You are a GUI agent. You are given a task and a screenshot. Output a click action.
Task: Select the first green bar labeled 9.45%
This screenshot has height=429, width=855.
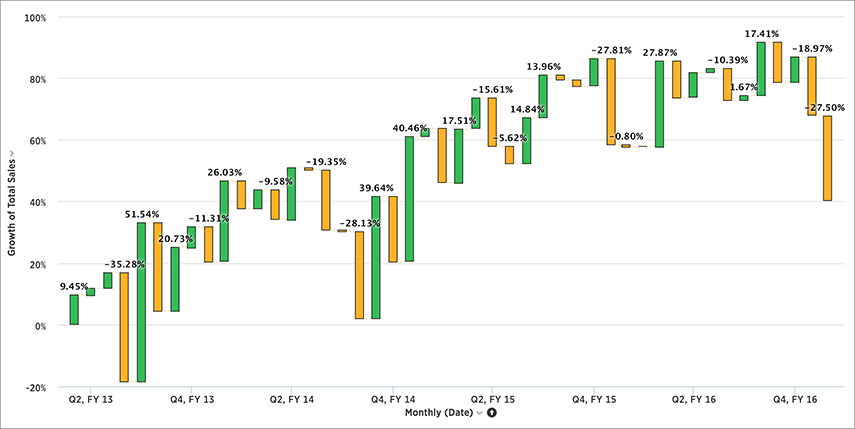point(74,310)
